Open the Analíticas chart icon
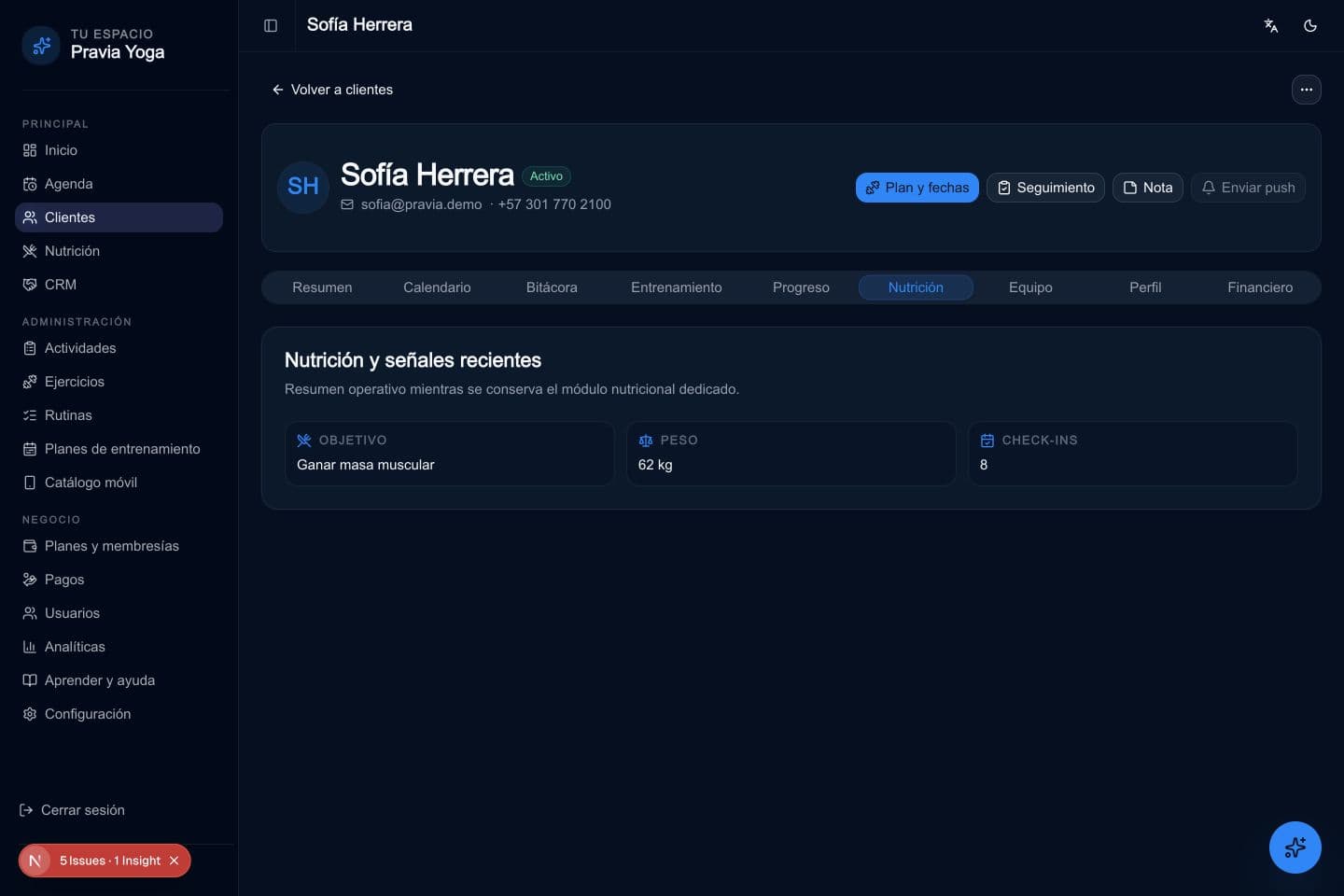Viewport: 1344px width, 896px height. (x=30, y=647)
